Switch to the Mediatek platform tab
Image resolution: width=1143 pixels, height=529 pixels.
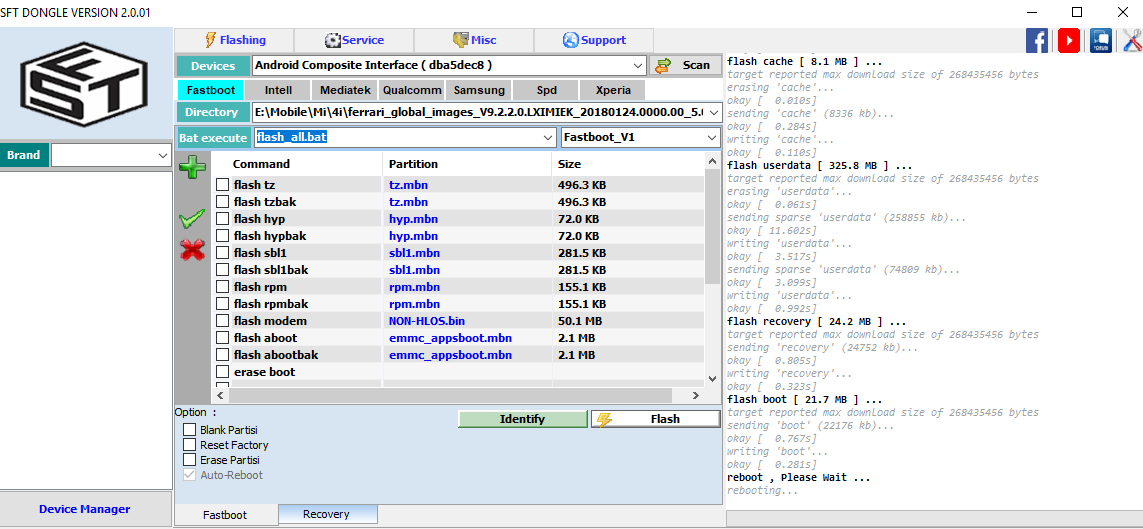tap(345, 90)
